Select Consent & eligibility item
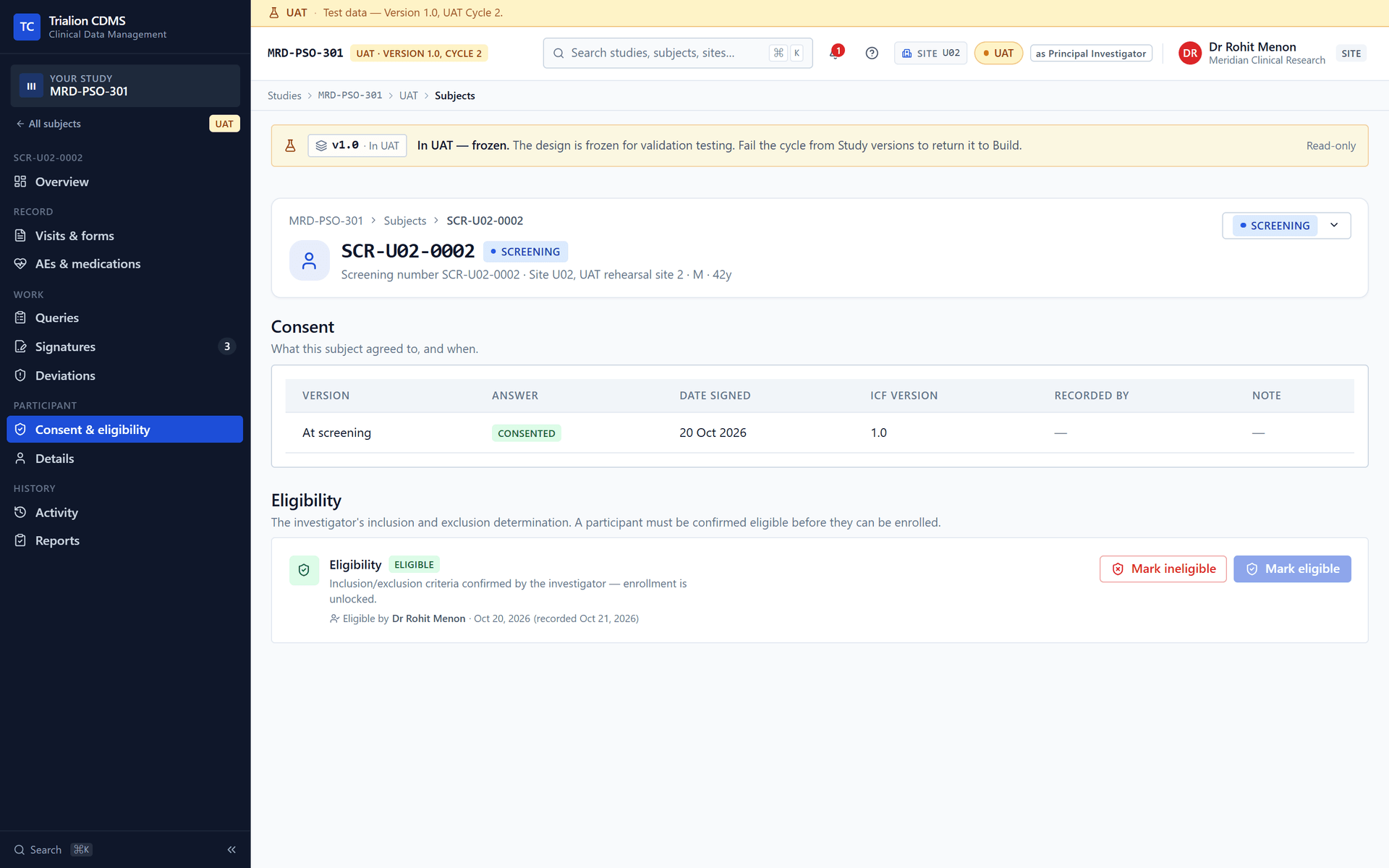The image size is (1389, 868). (124, 430)
